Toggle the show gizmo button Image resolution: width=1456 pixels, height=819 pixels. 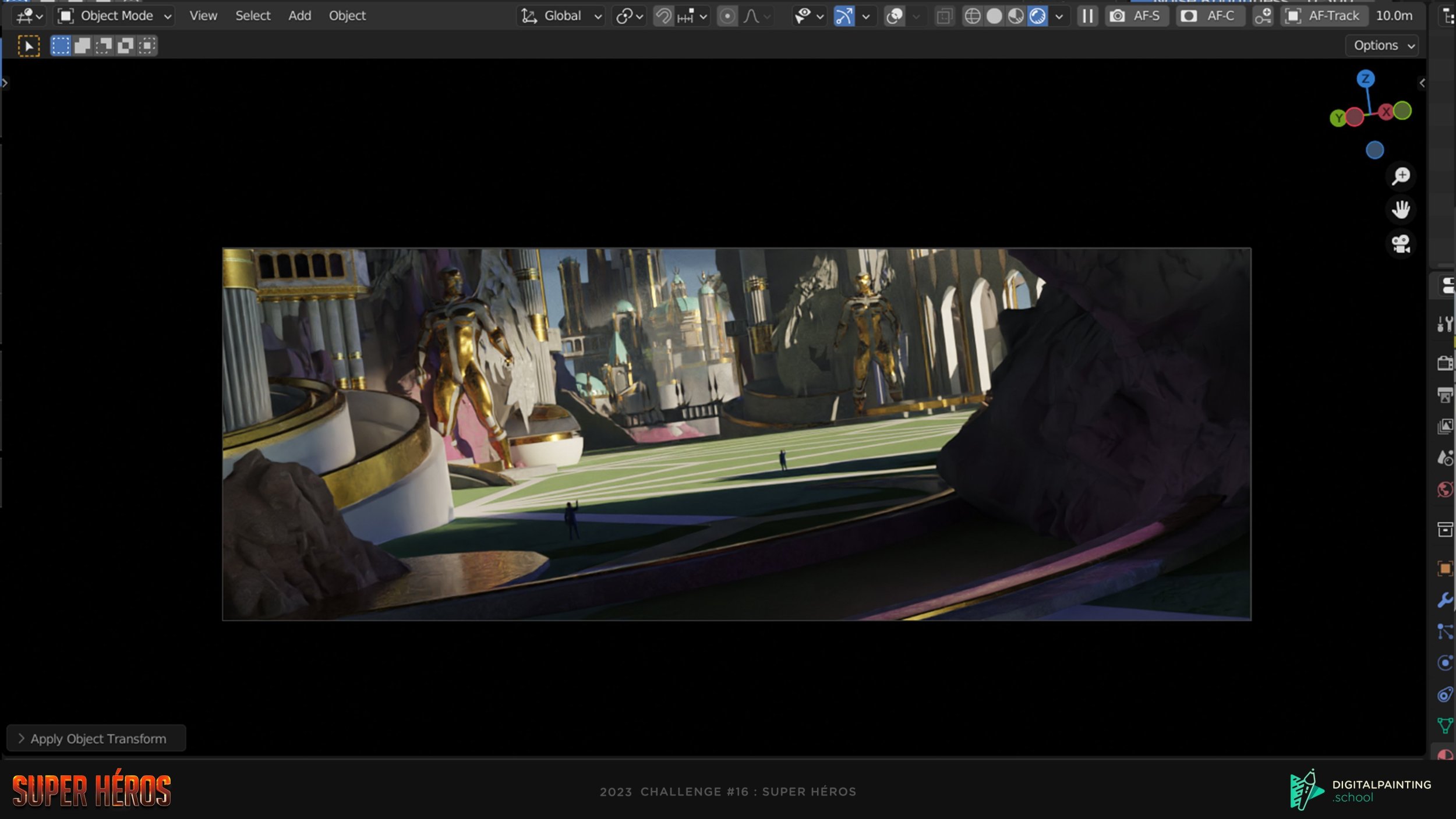pyautogui.click(x=844, y=16)
